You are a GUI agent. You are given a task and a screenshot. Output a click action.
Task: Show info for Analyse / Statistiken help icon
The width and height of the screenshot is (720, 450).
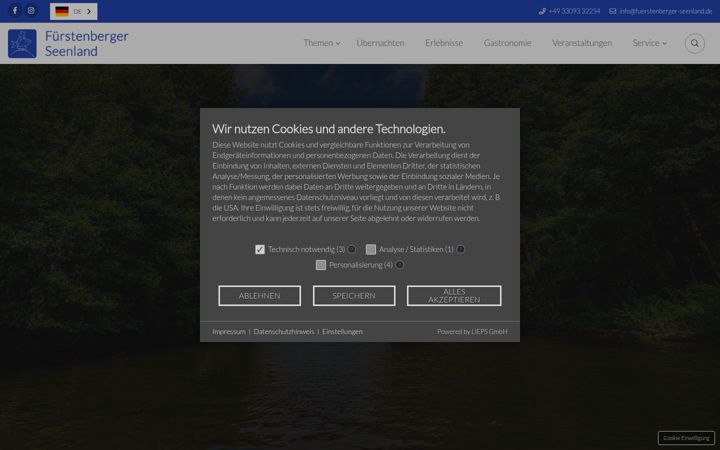(x=461, y=249)
